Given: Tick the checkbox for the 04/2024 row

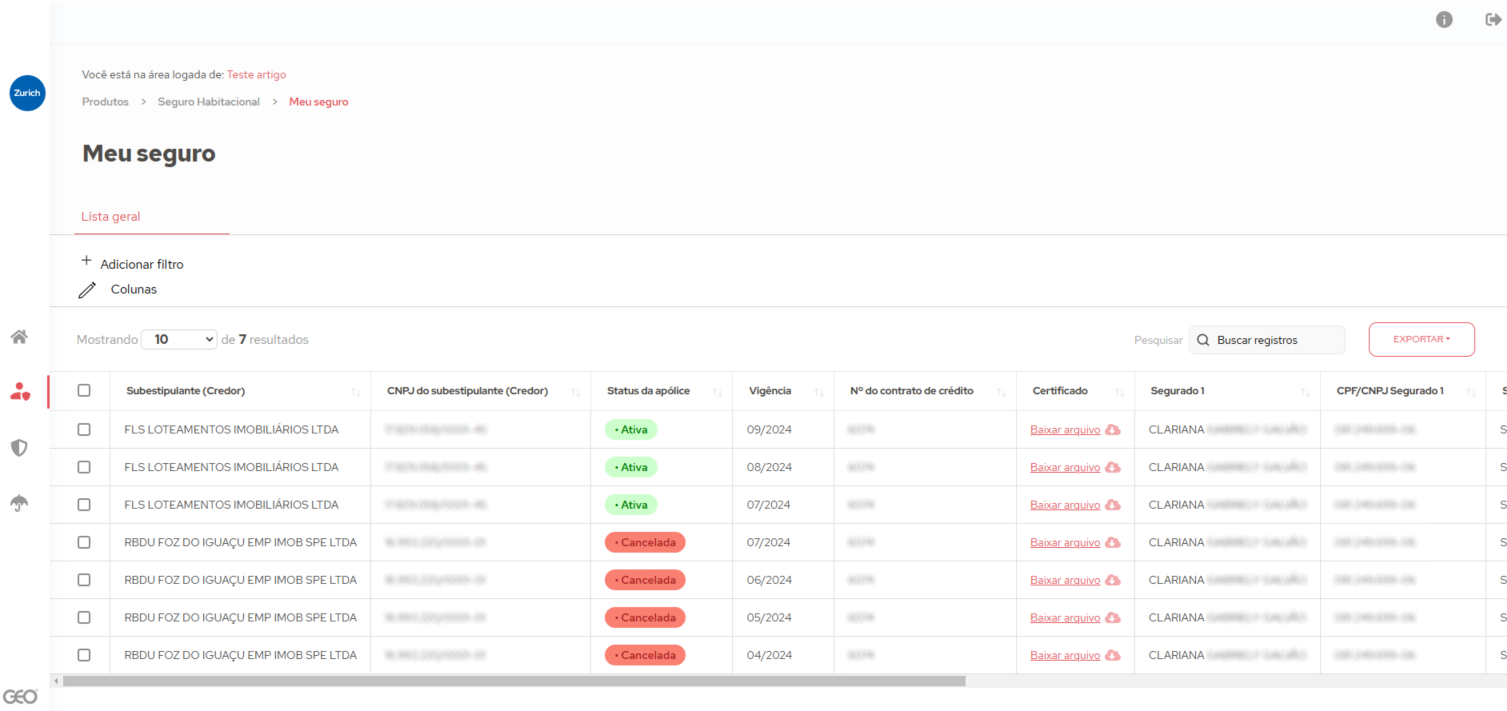Looking at the screenshot, I should pos(84,655).
